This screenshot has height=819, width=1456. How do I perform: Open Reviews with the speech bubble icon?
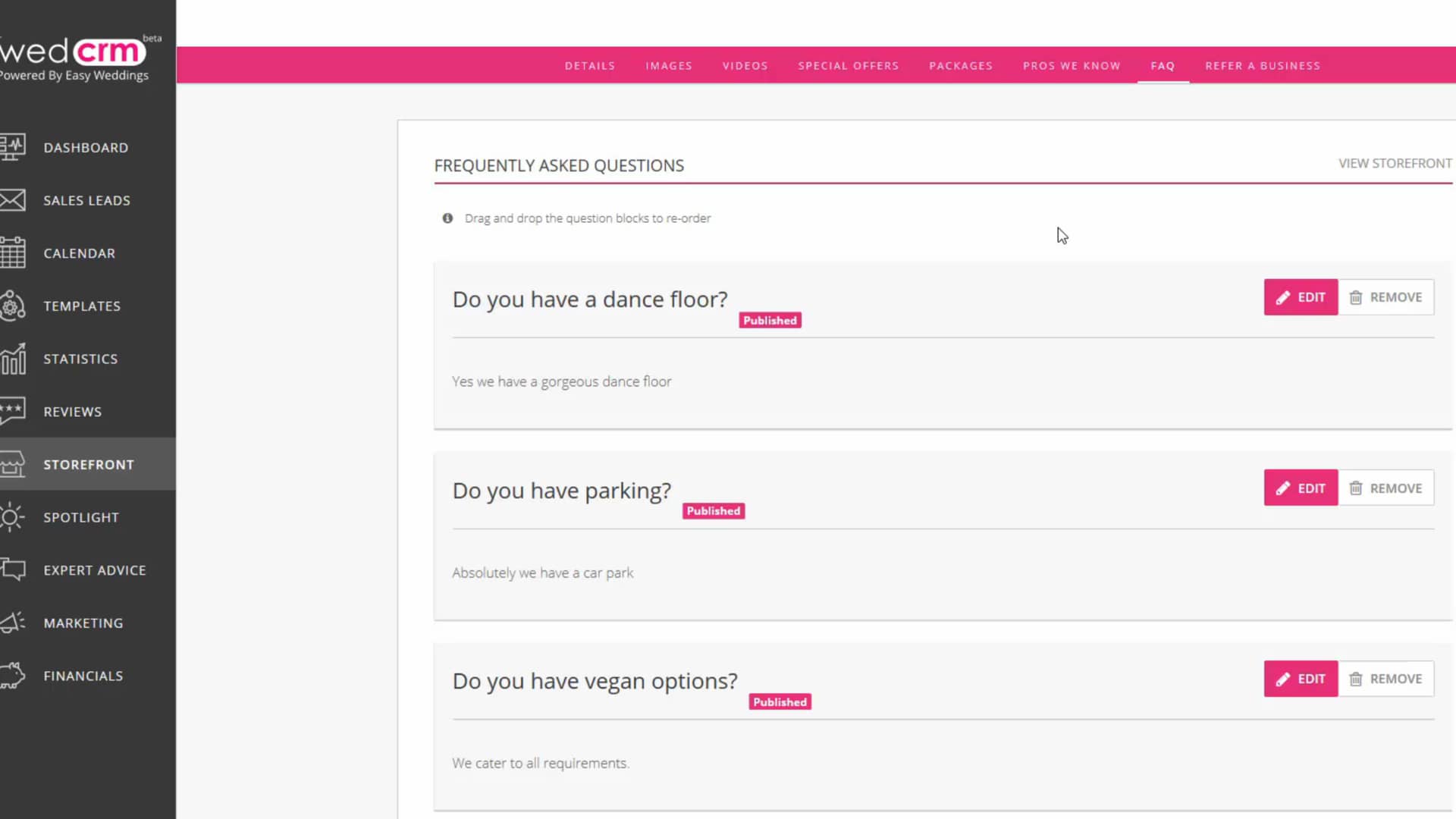pos(15,411)
